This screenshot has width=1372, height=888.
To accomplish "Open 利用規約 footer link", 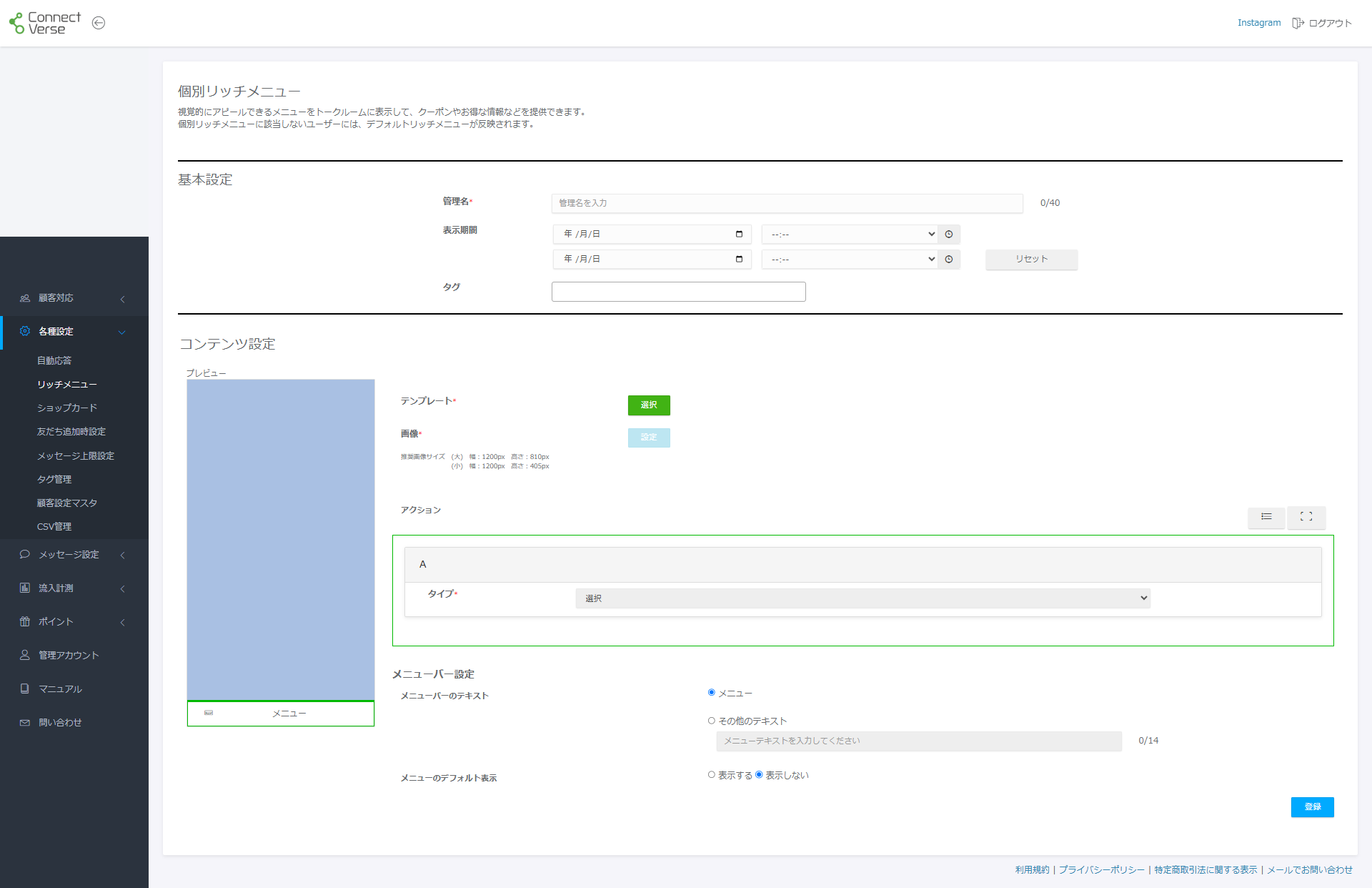I will [x=1033, y=869].
